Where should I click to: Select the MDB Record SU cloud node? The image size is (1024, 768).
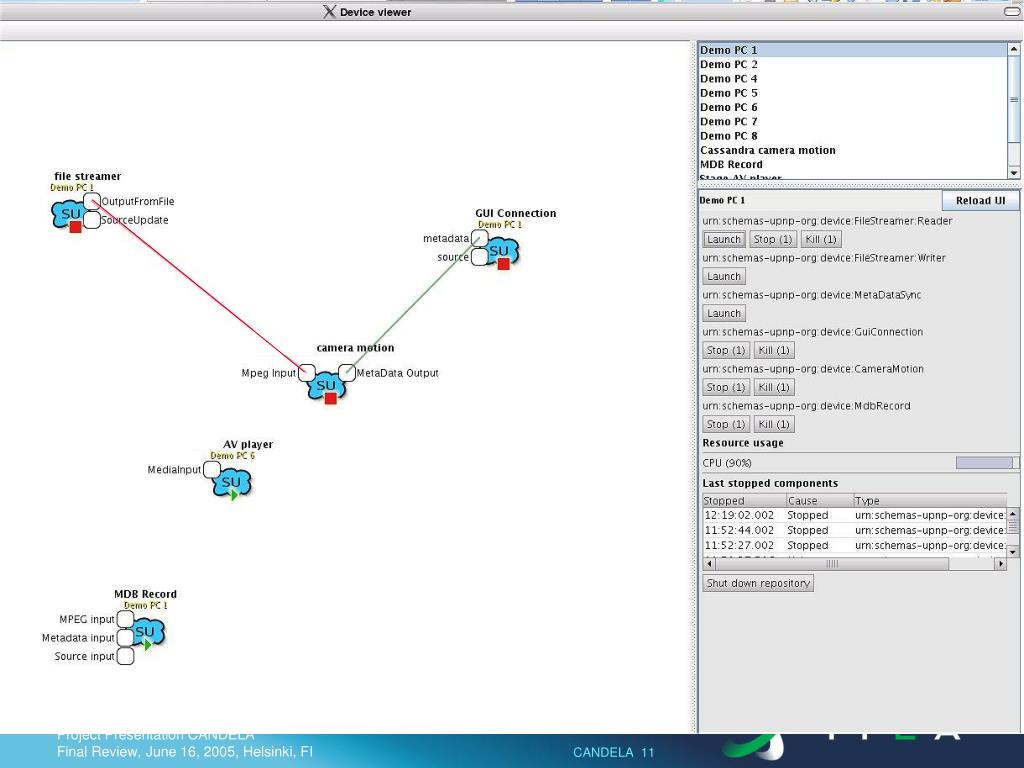[x=146, y=633]
